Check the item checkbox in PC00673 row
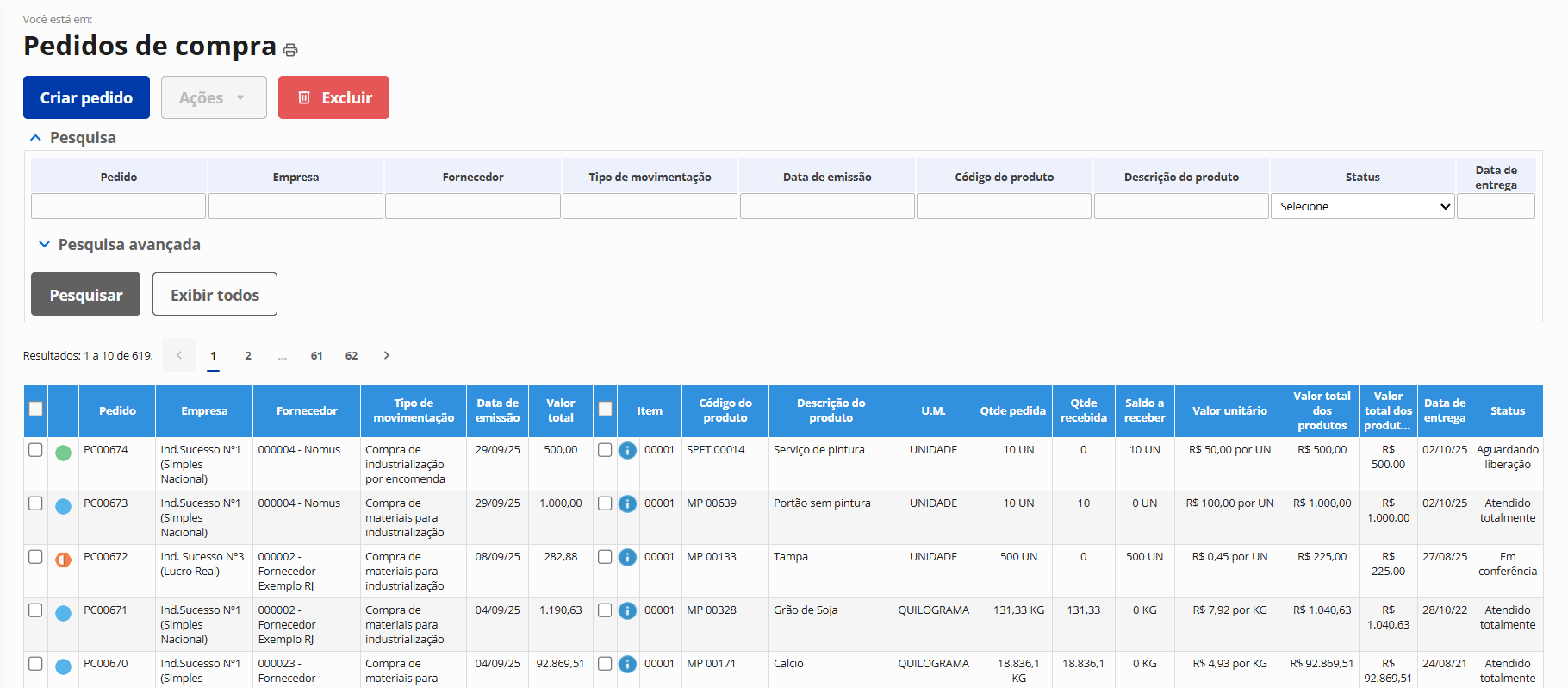The width and height of the screenshot is (1568, 688). [x=605, y=503]
